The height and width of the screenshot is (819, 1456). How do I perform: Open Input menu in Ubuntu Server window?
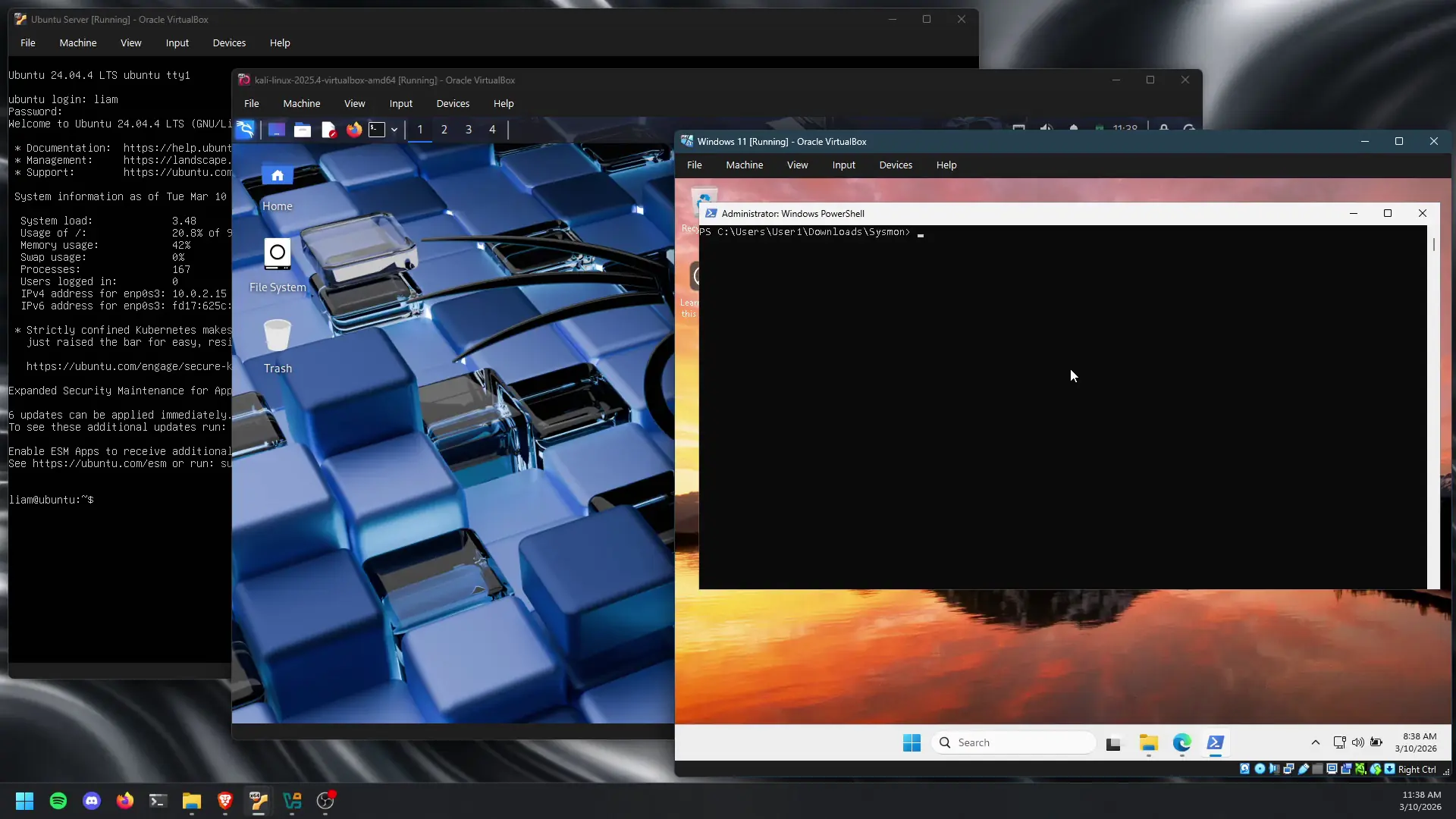(x=177, y=43)
